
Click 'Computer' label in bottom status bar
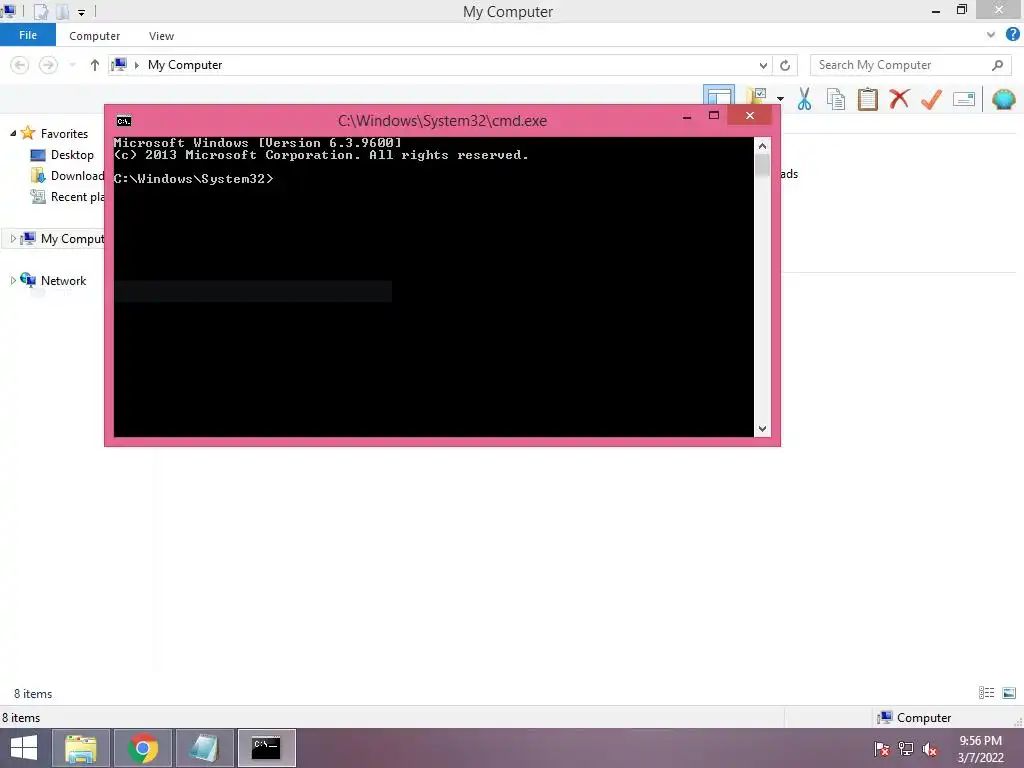923,718
